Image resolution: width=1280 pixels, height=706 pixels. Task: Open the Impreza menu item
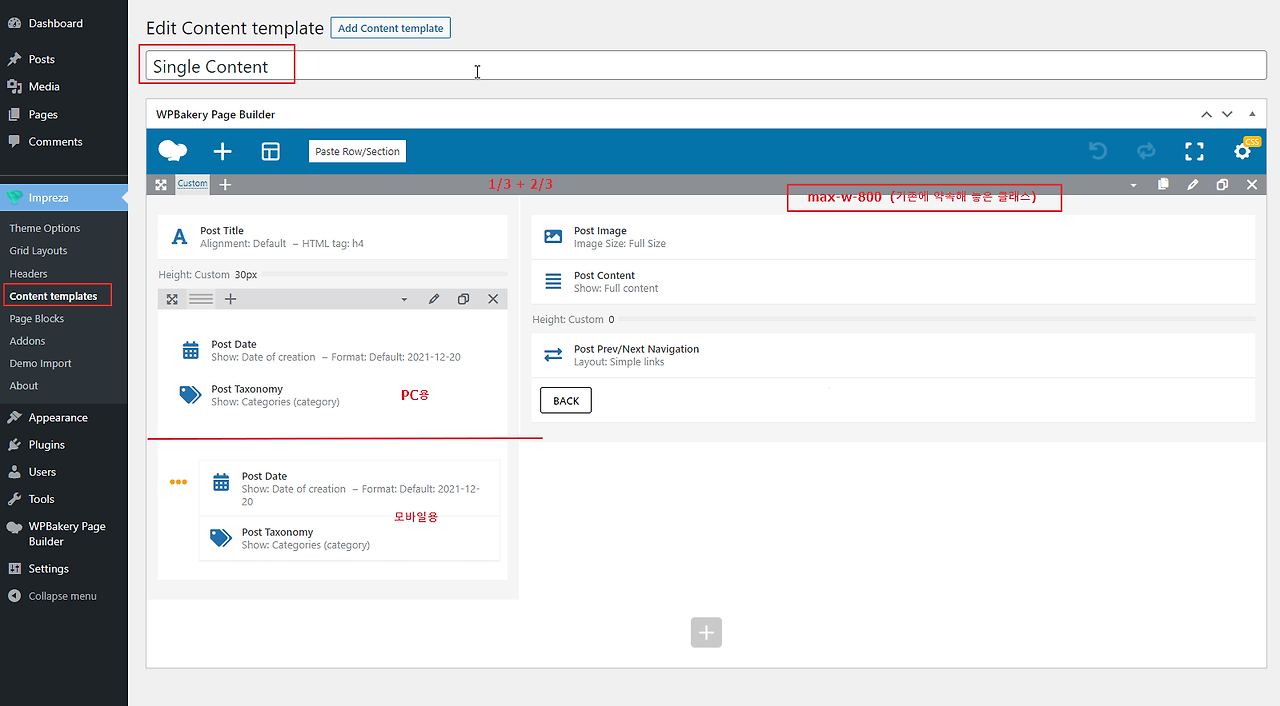[x=64, y=197]
